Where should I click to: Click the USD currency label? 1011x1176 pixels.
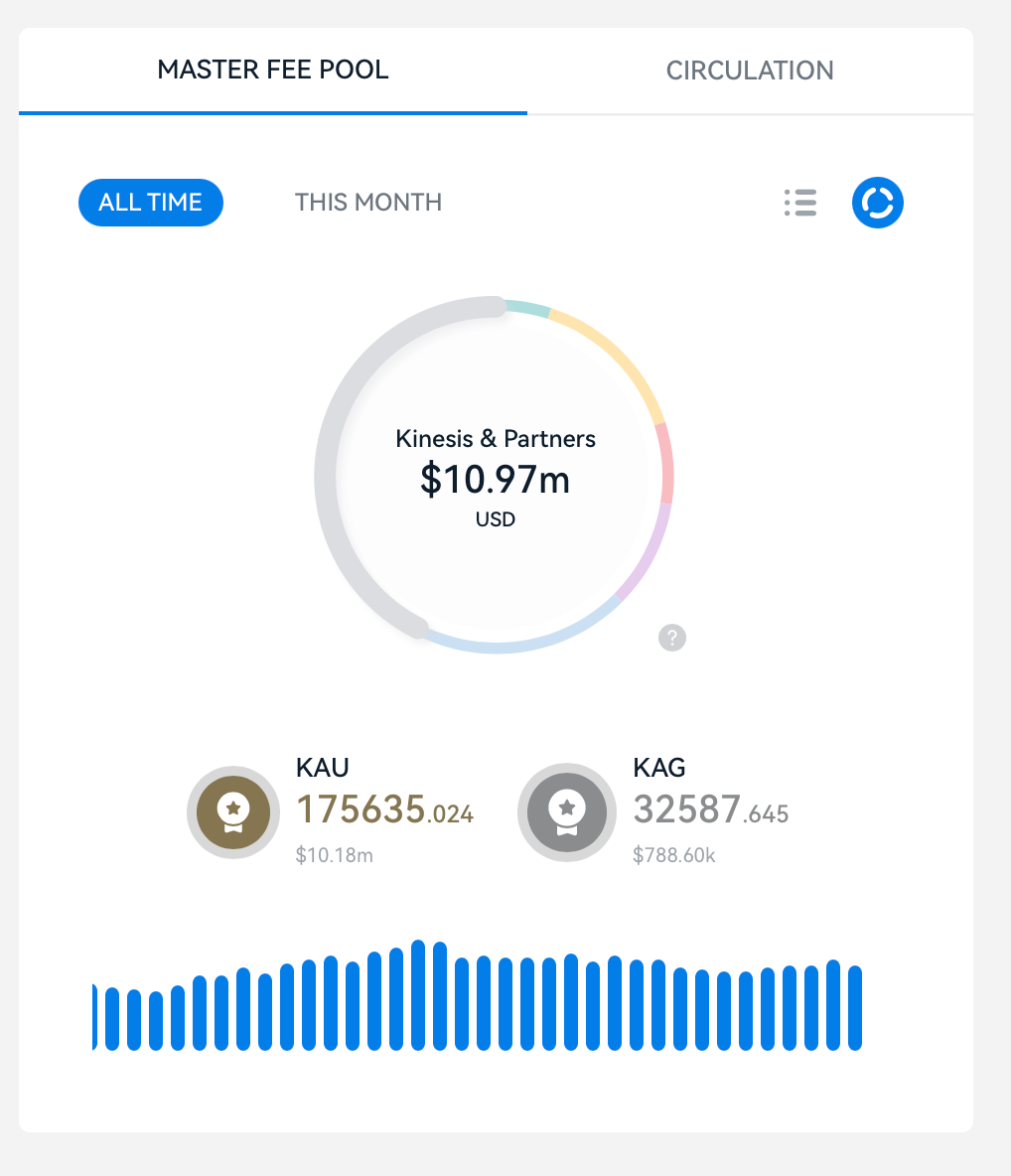coord(495,519)
